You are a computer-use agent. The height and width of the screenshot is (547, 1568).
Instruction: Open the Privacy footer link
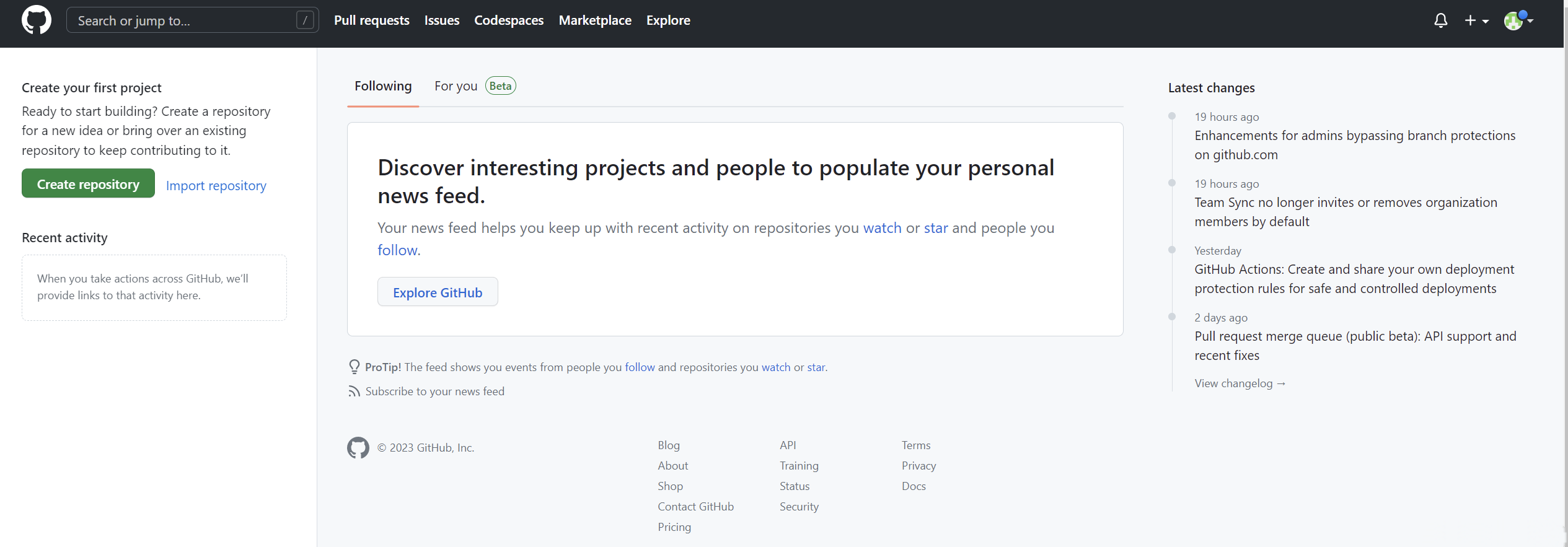click(918, 466)
